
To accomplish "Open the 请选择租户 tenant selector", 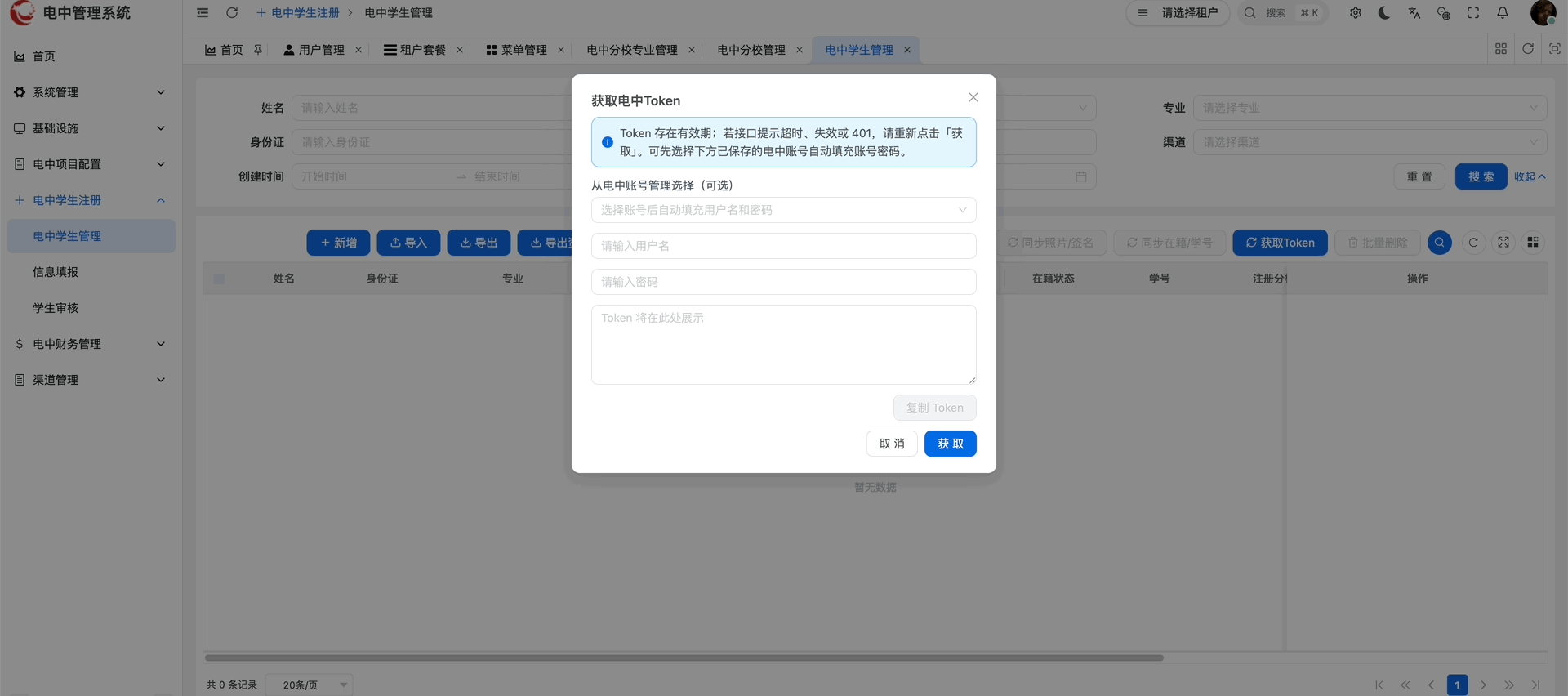I will (x=1178, y=13).
